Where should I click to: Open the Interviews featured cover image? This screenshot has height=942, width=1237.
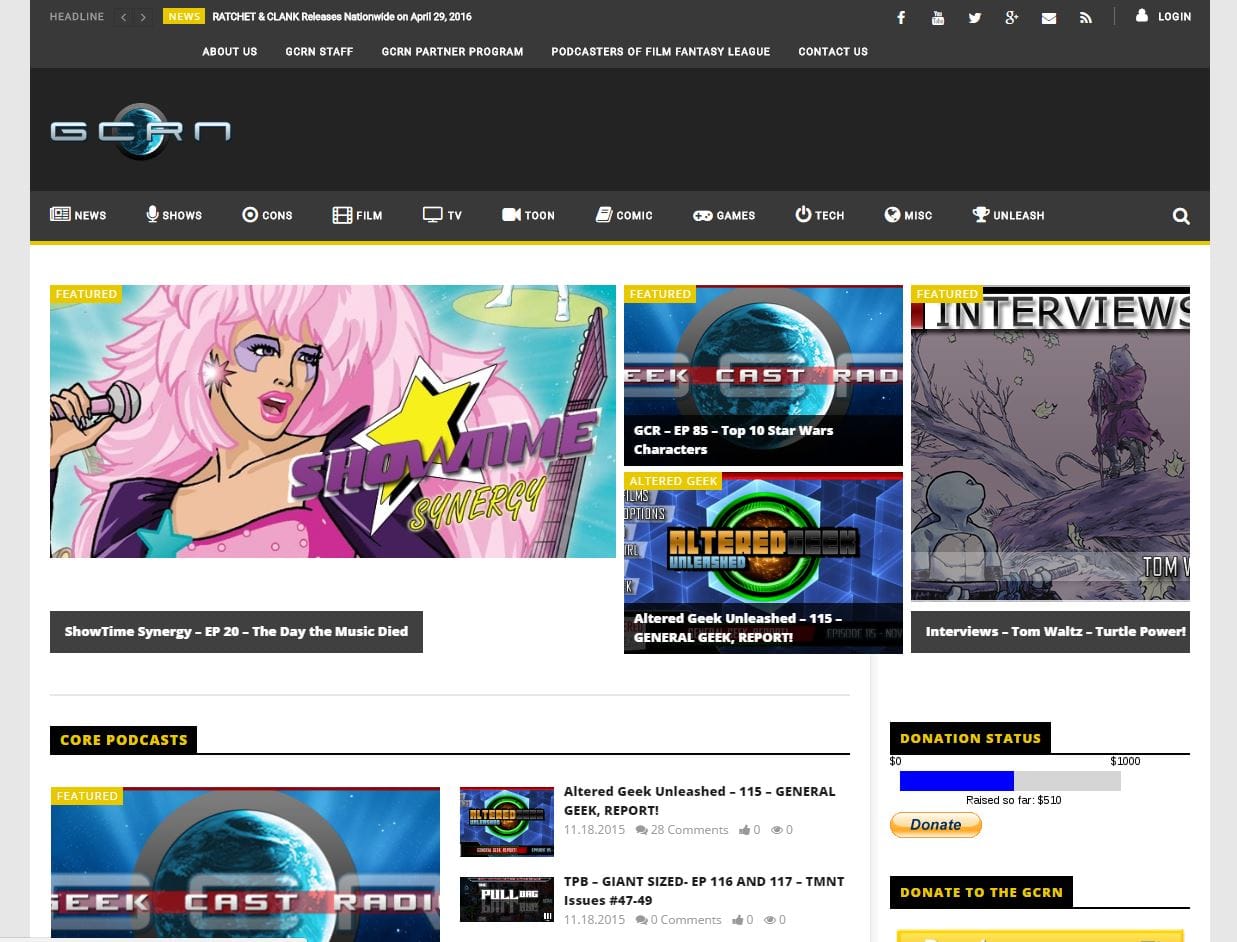[1050, 443]
